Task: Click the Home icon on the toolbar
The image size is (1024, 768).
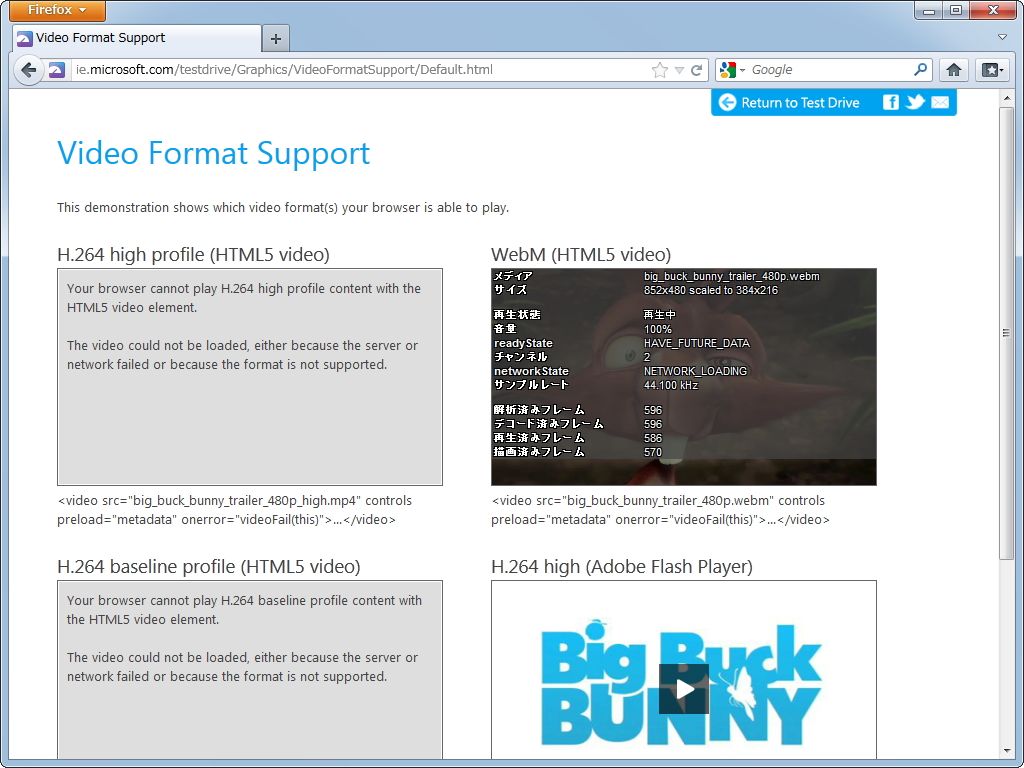Action: (x=954, y=69)
